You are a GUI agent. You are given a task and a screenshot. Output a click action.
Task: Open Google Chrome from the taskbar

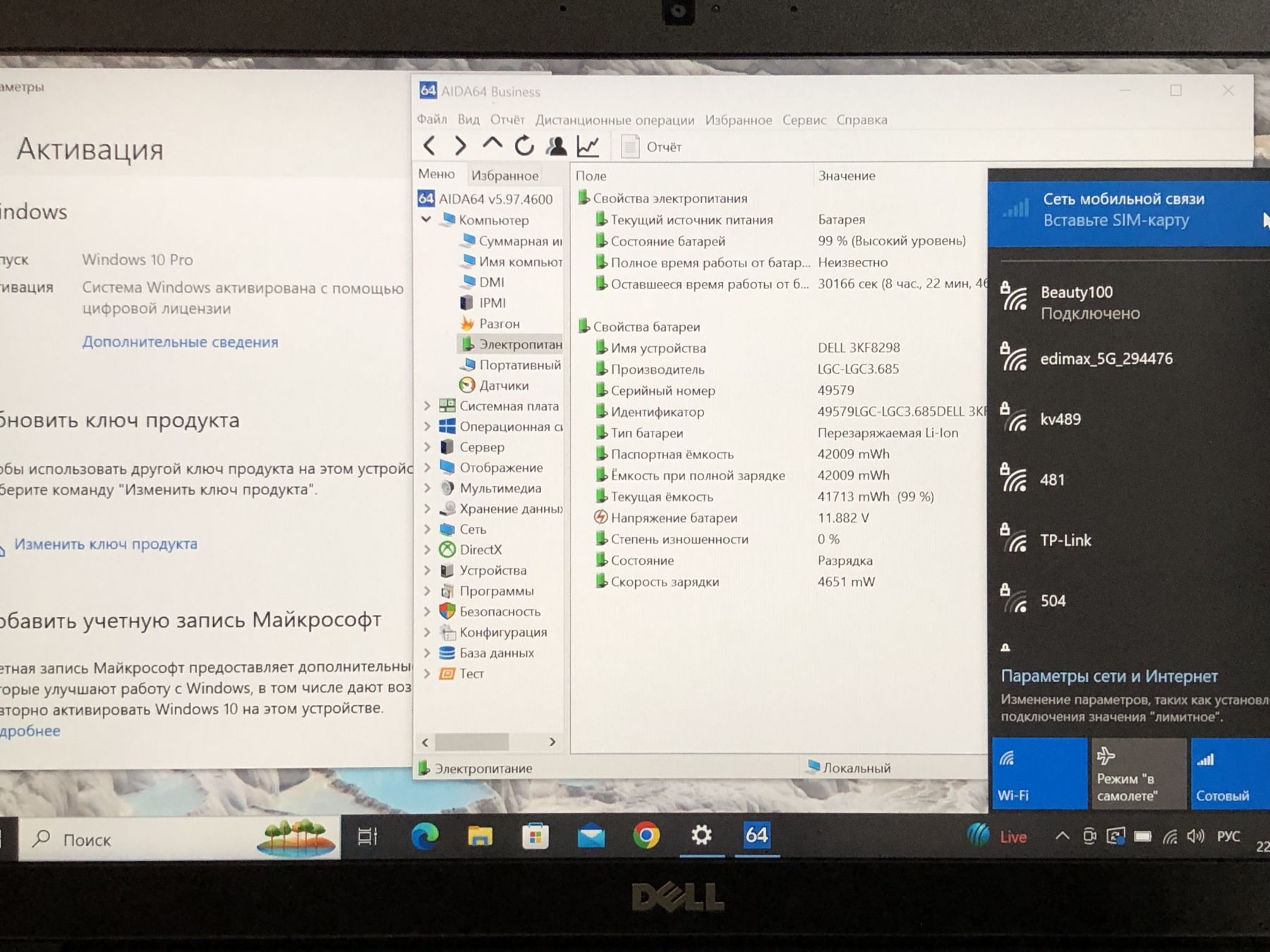pyautogui.click(x=646, y=836)
